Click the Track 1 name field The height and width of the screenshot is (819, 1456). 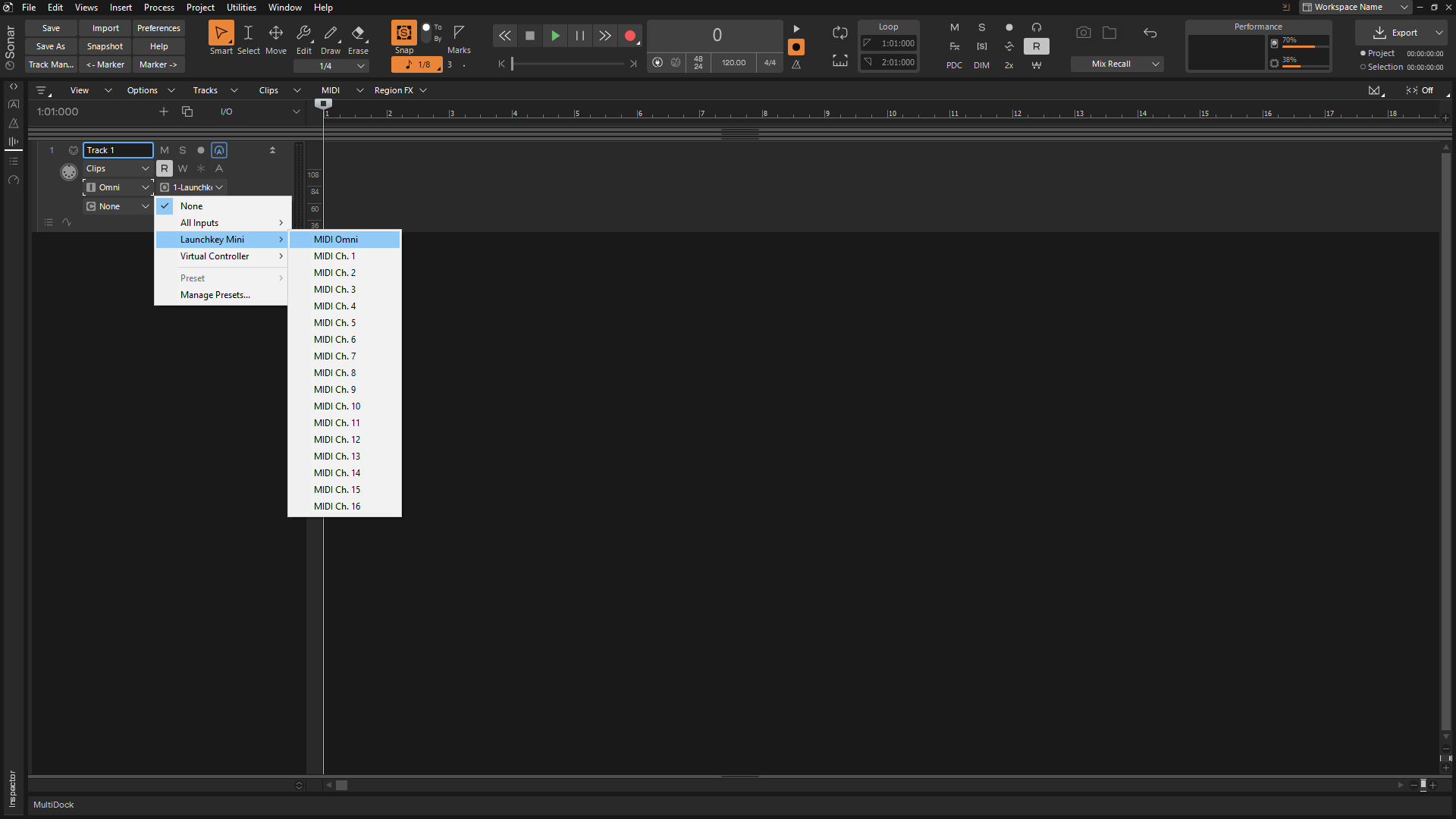[118, 150]
